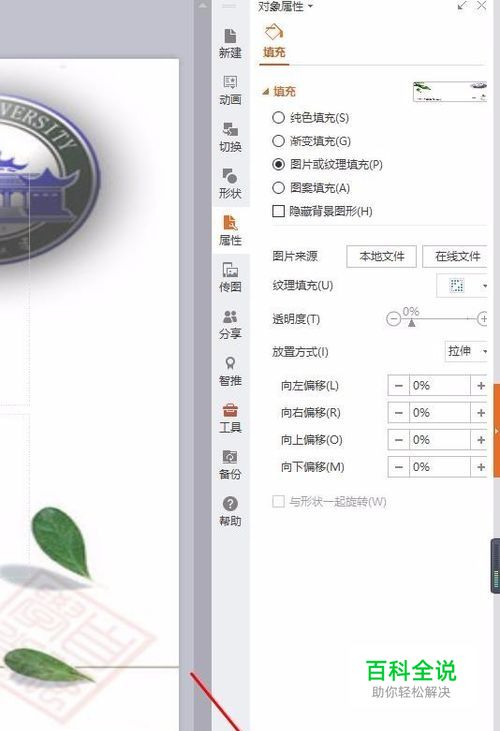The height and width of the screenshot is (731, 500).
Task: Increase 向左偏移(L) value
Action: coord(480,386)
